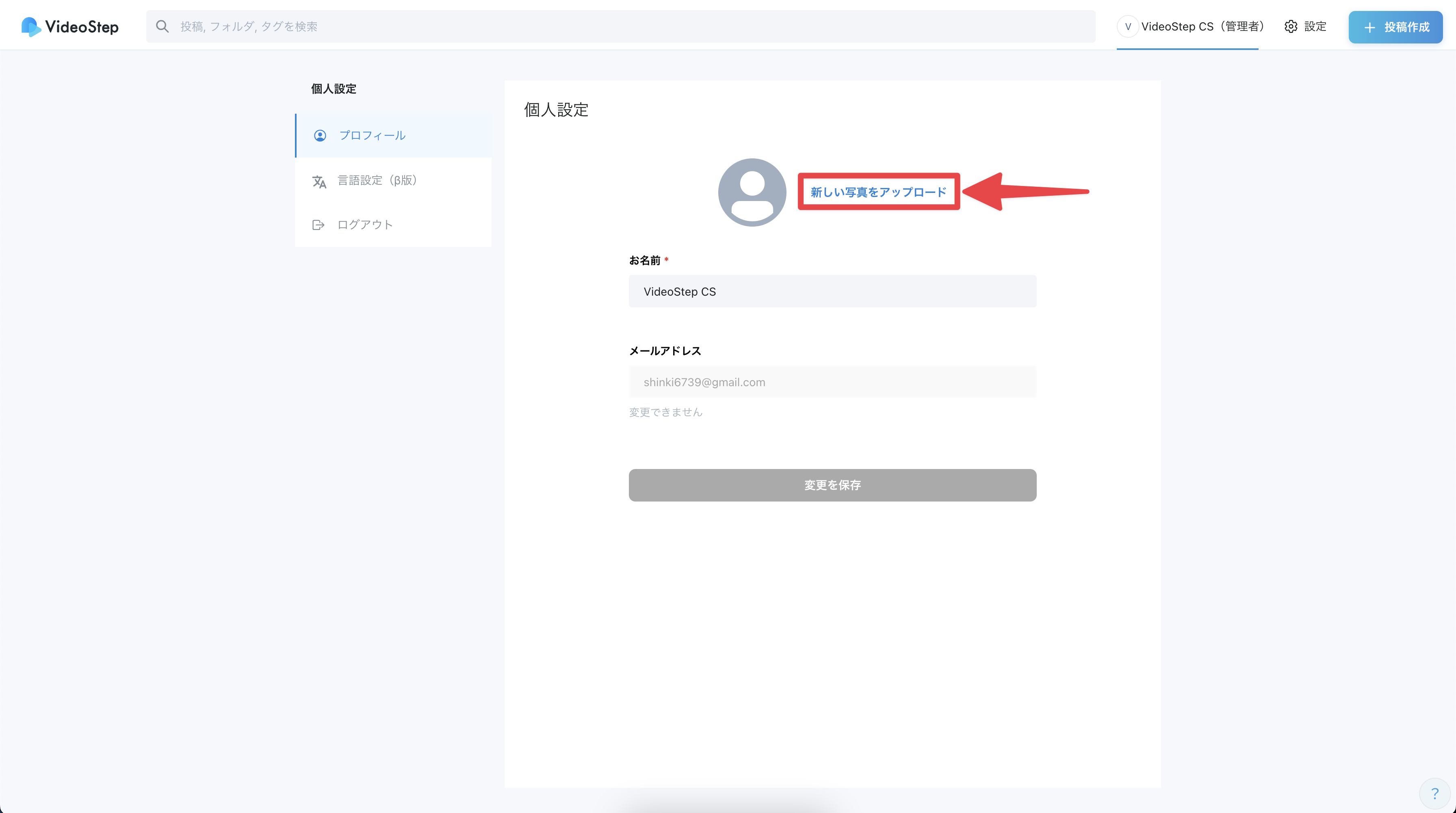This screenshot has height=813, width=1456.
Task: Click the search magnifier icon
Action: pos(162,26)
